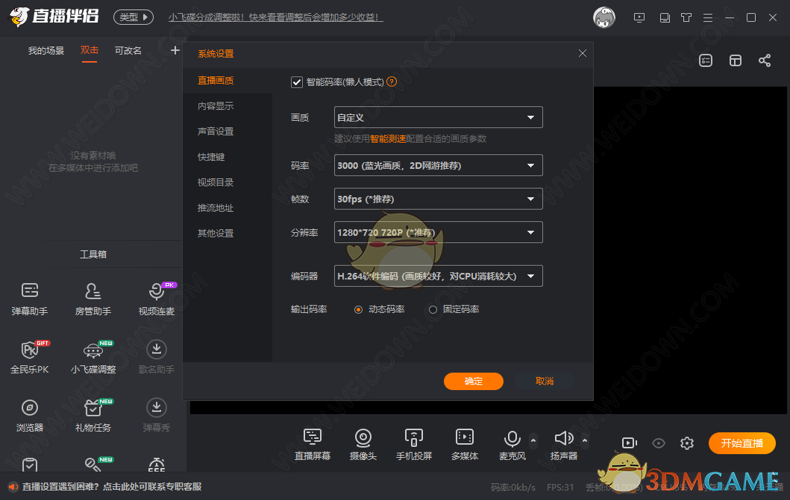Add 摄像头 camera source
The width and height of the screenshot is (790, 500).
(x=363, y=444)
